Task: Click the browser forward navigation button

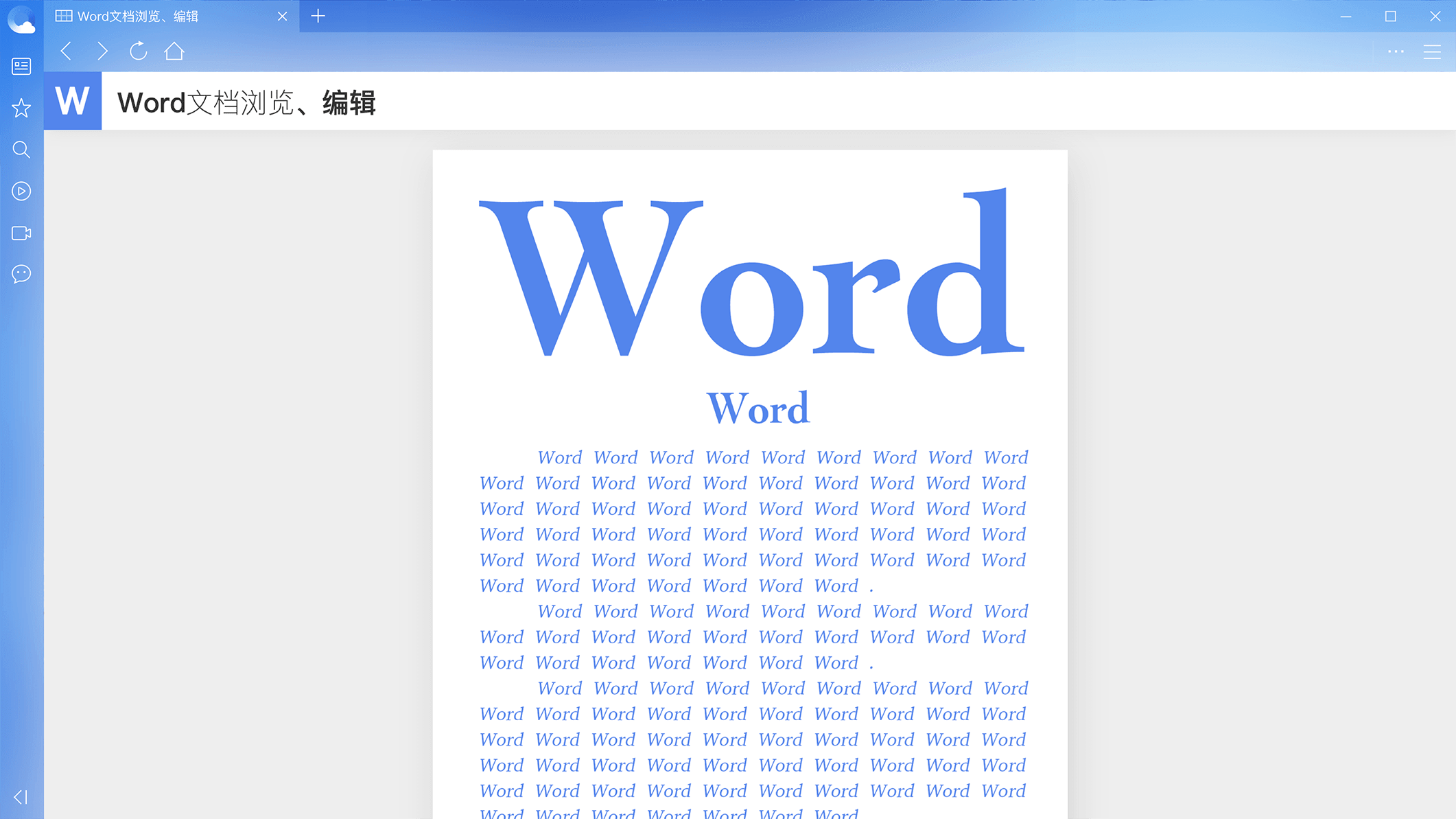Action: click(102, 51)
